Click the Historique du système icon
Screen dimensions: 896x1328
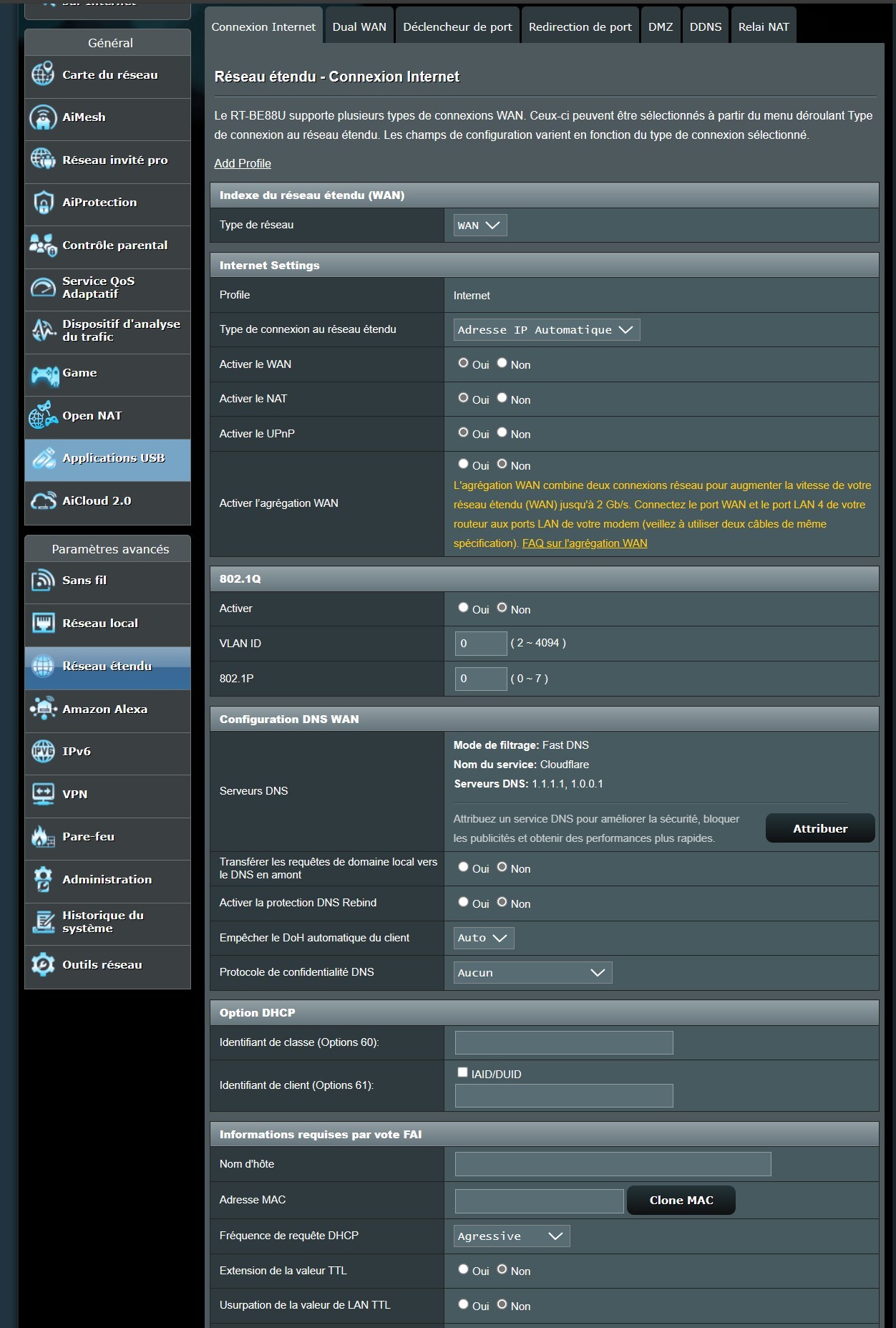click(43, 921)
